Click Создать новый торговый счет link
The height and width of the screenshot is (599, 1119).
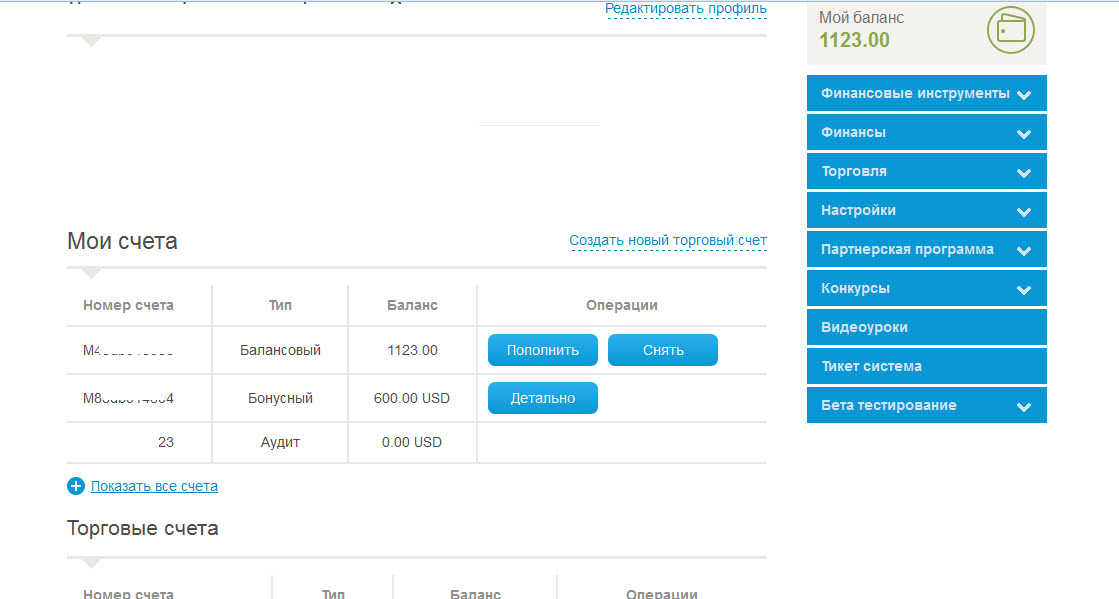click(x=667, y=240)
